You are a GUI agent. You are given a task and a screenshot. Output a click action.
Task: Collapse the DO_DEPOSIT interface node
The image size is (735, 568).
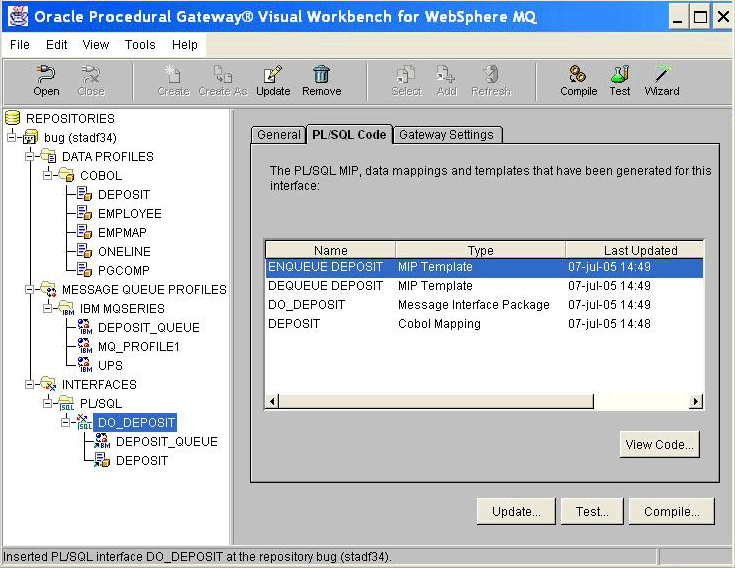(67, 423)
